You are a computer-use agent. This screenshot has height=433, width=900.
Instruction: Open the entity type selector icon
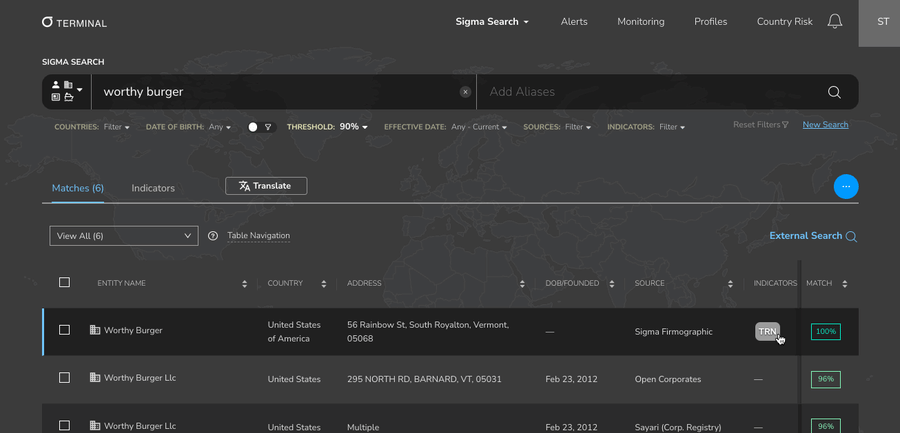[x=66, y=92]
